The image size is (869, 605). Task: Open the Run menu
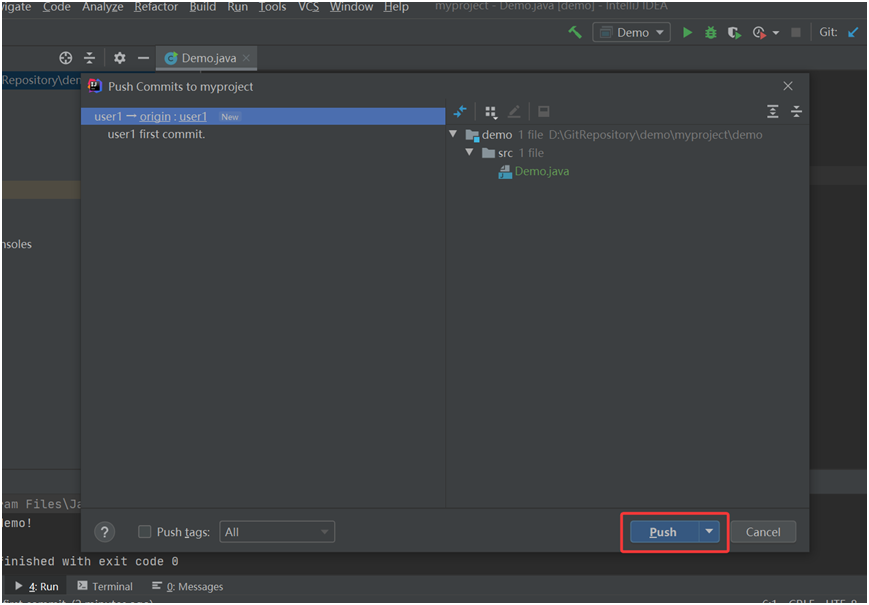click(237, 7)
